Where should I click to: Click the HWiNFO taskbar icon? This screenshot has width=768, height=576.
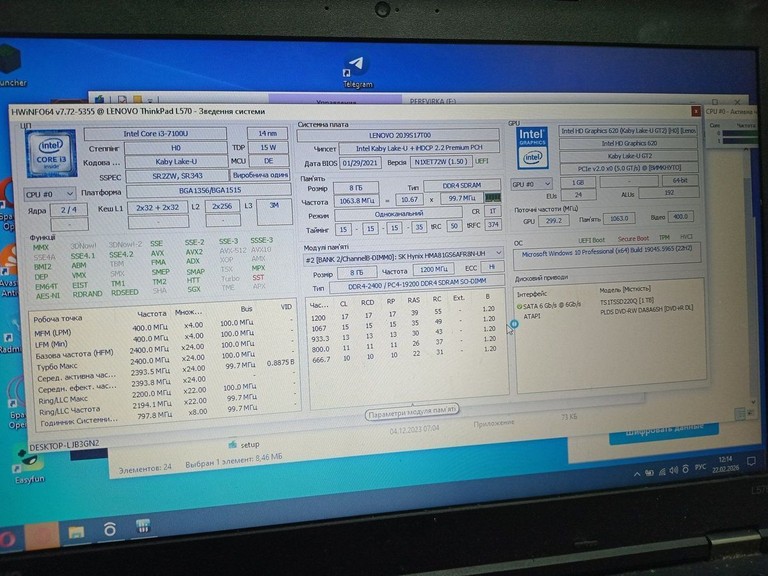[143, 527]
